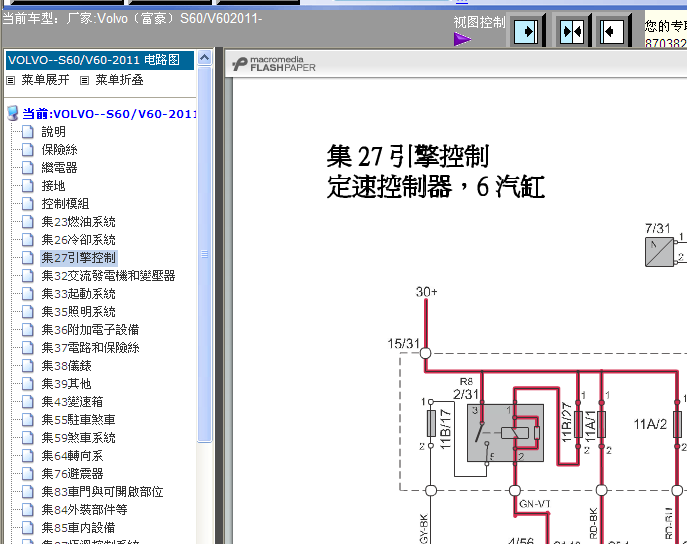
Task: Click the expand-right view control icon
Action: 526,32
